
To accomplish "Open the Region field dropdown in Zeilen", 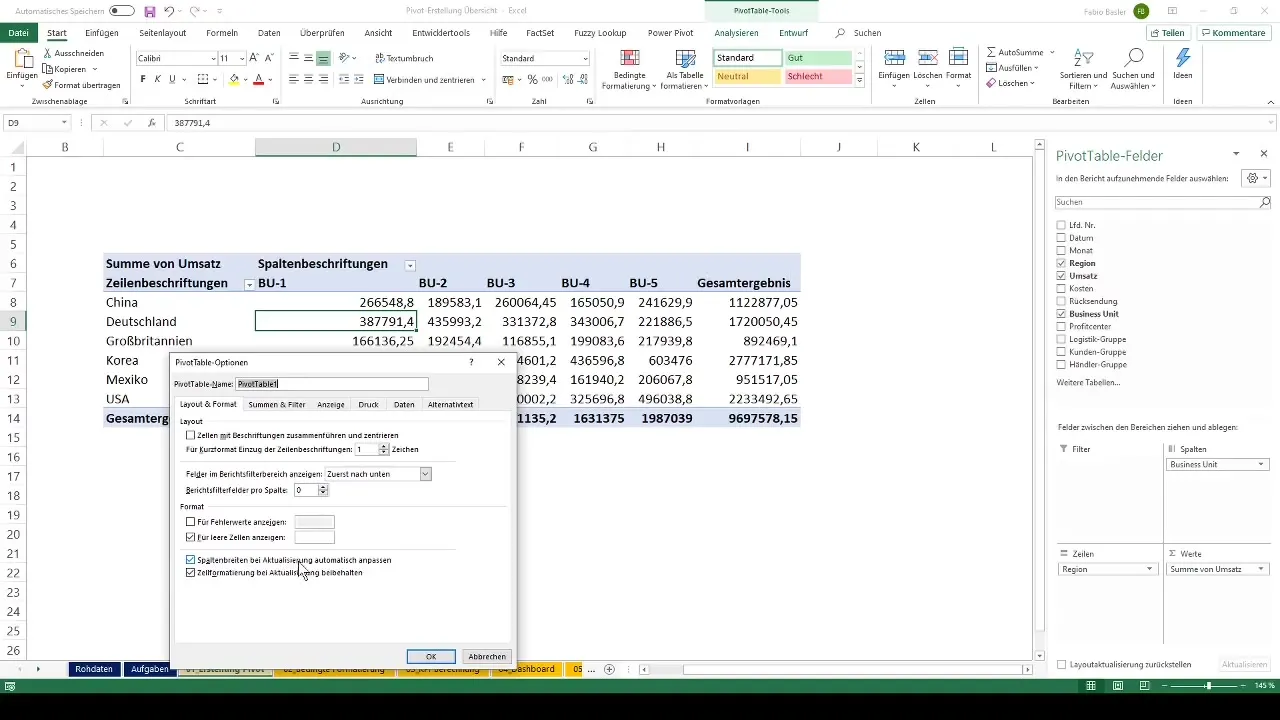I will 1149,569.
